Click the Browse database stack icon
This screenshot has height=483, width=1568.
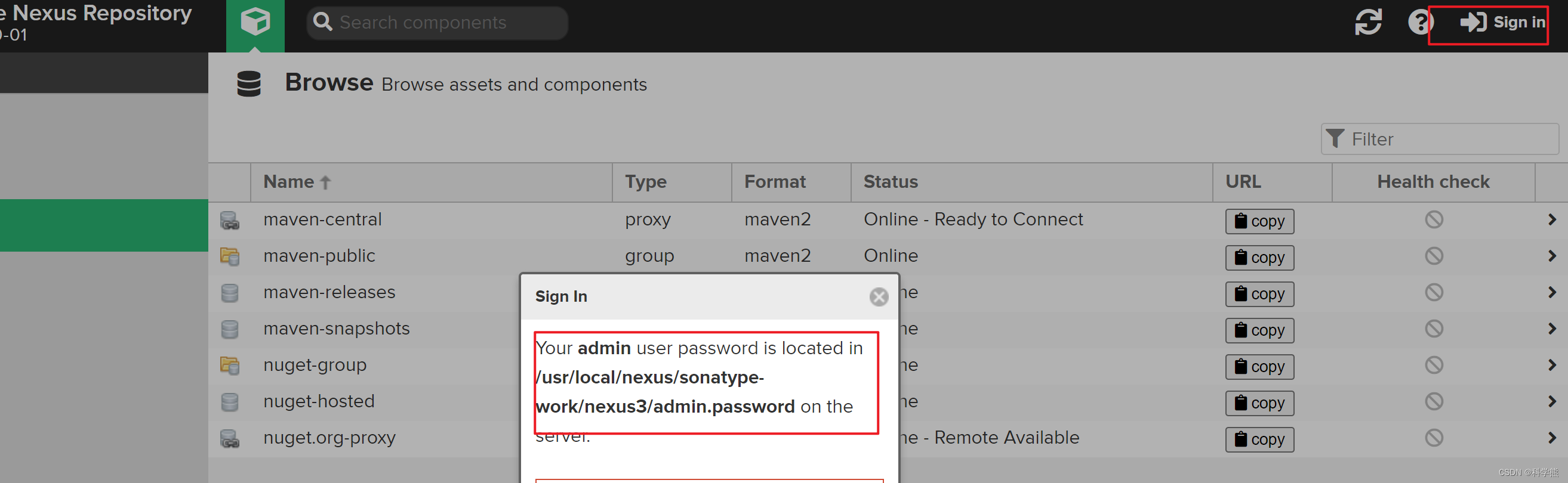[248, 83]
